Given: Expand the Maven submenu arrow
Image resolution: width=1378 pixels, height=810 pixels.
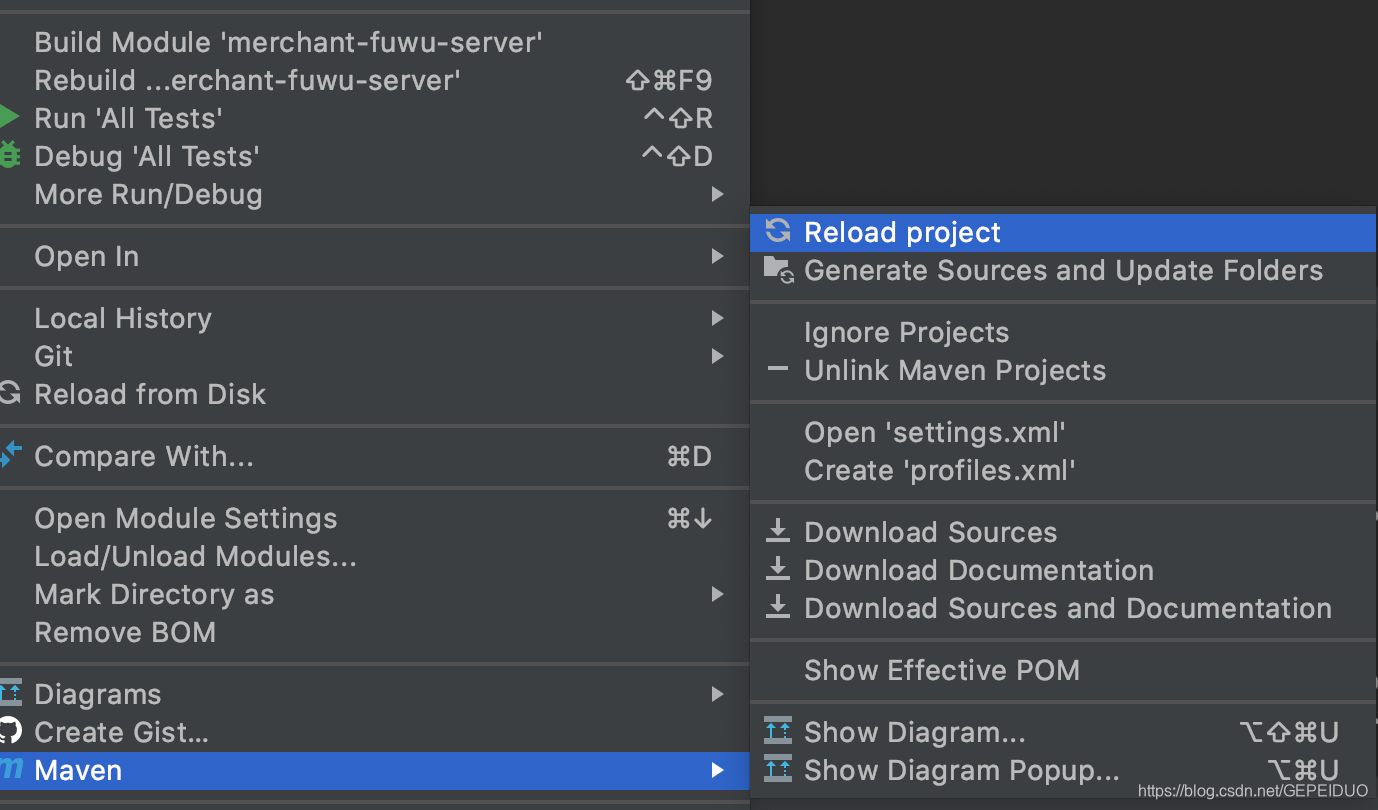Looking at the screenshot, I should click(717, 770).
